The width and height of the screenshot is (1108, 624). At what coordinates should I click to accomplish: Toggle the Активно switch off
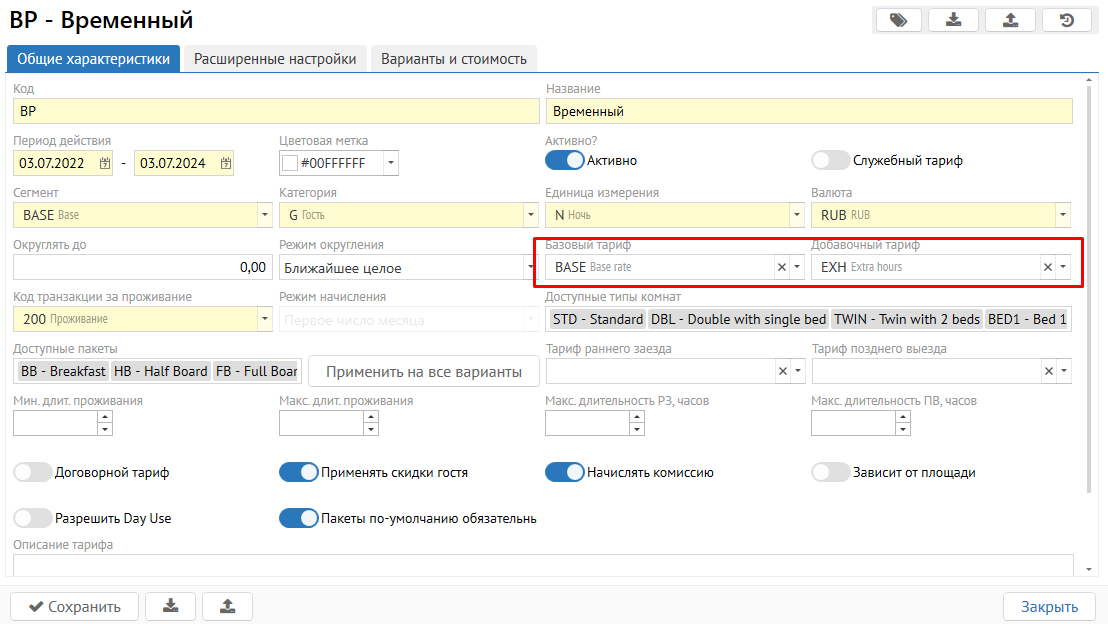coord(564,160)
